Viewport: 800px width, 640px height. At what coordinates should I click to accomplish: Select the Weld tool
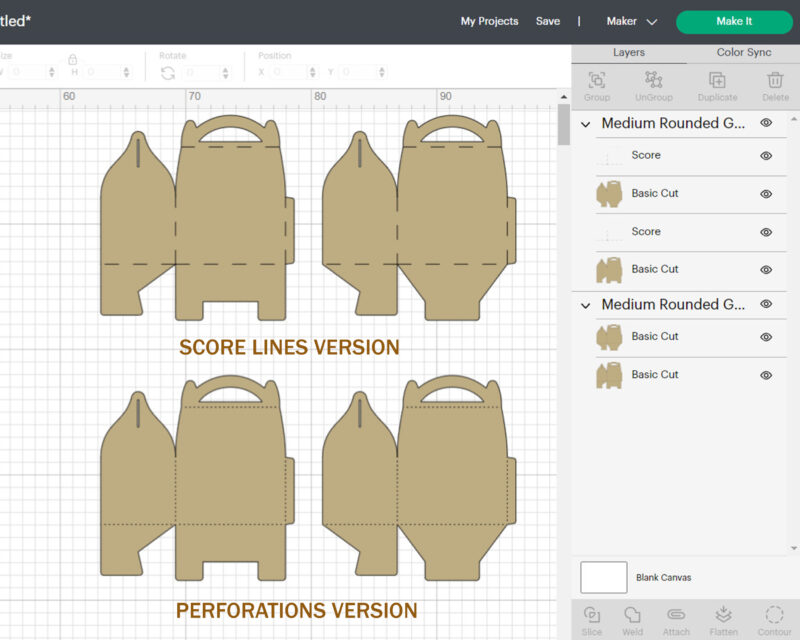pos(633,618)
